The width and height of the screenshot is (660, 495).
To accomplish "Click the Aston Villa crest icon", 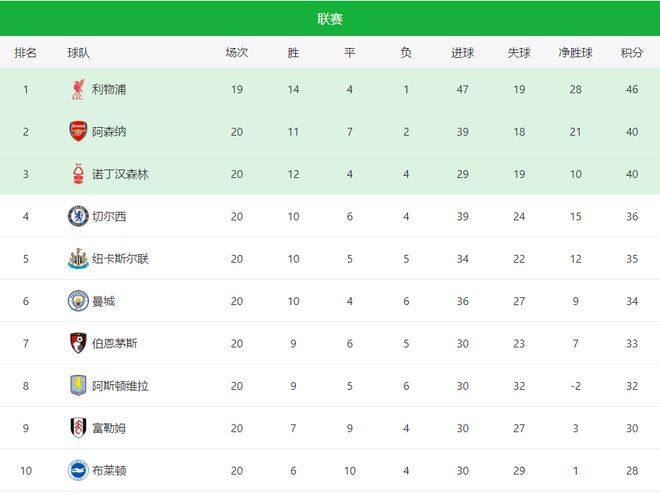I will coord(77,386).
